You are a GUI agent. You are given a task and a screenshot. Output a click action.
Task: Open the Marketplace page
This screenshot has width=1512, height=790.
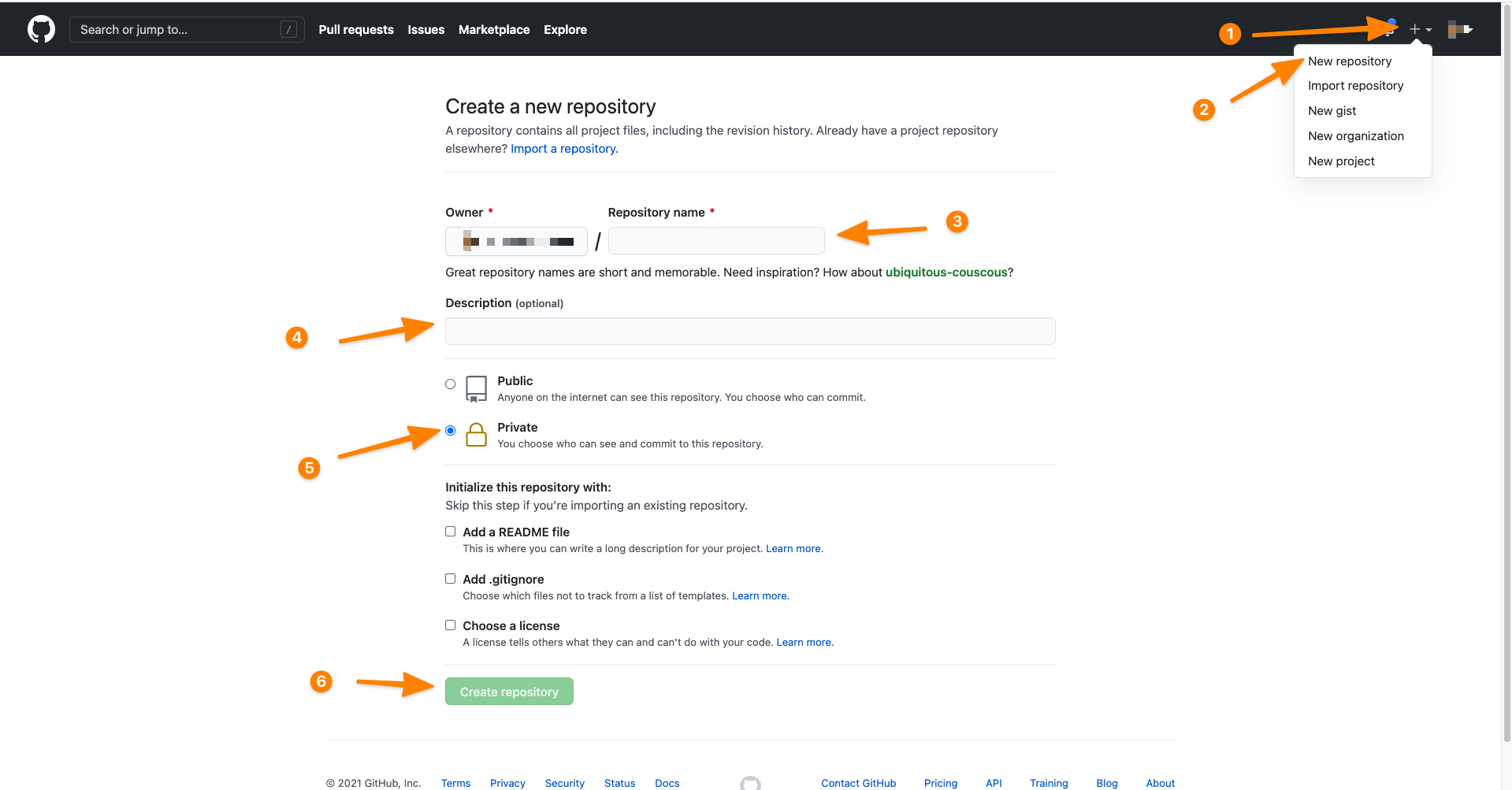494,29
